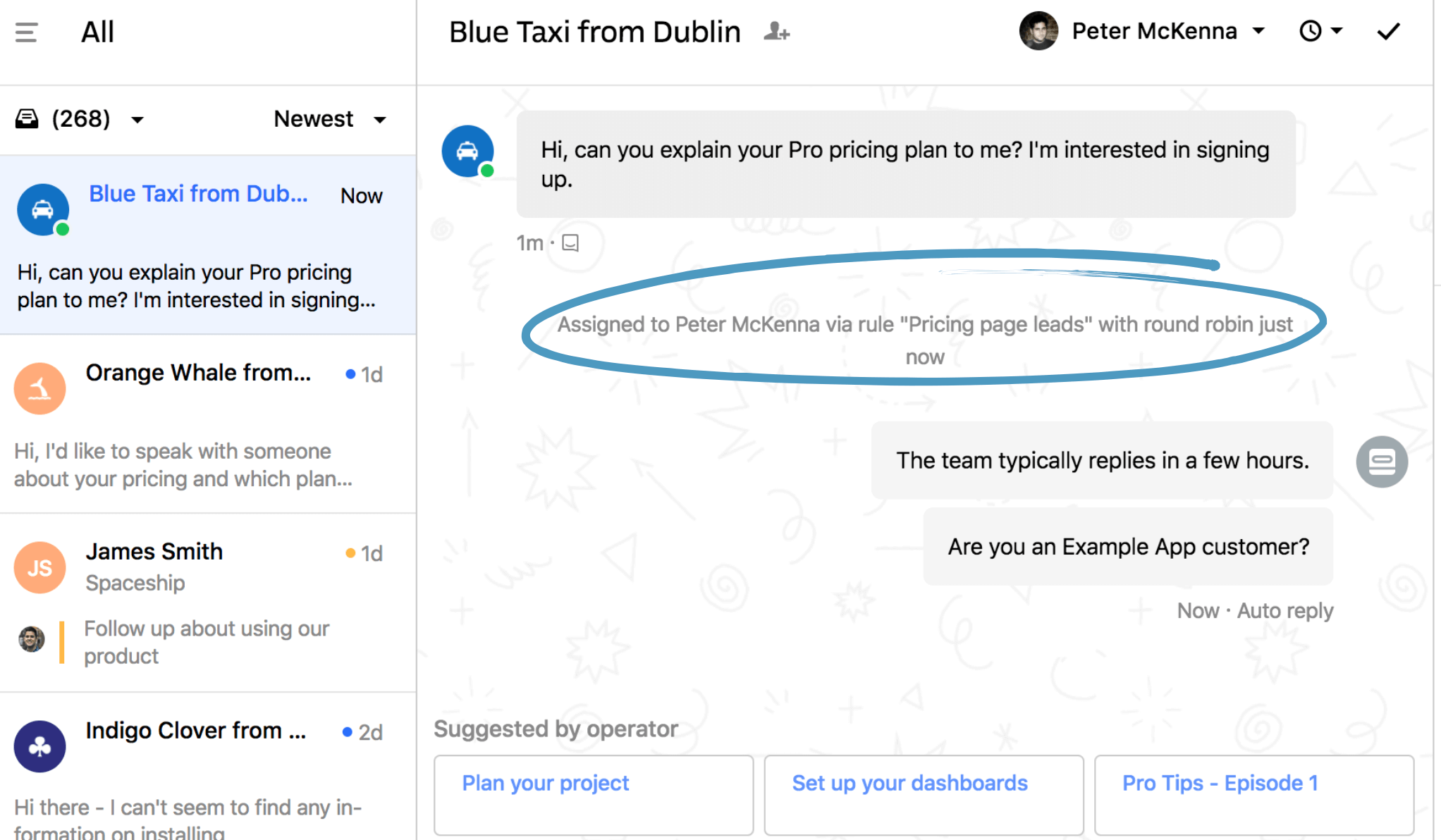Open the Newest sort dropdown
This screenshot has height=840, width=1441.
[330, 119]
